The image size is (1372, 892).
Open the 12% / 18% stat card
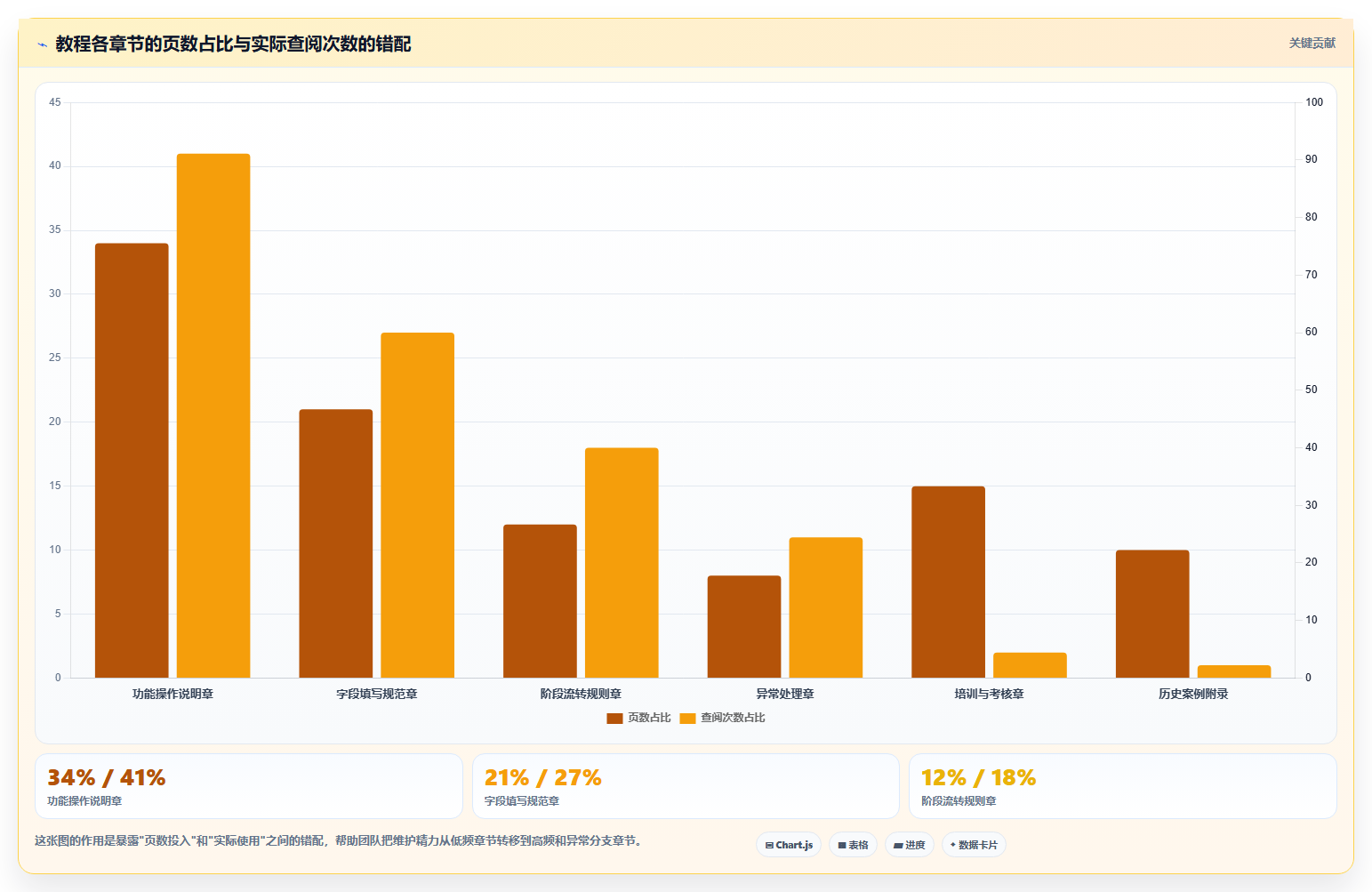point(1122,786)
